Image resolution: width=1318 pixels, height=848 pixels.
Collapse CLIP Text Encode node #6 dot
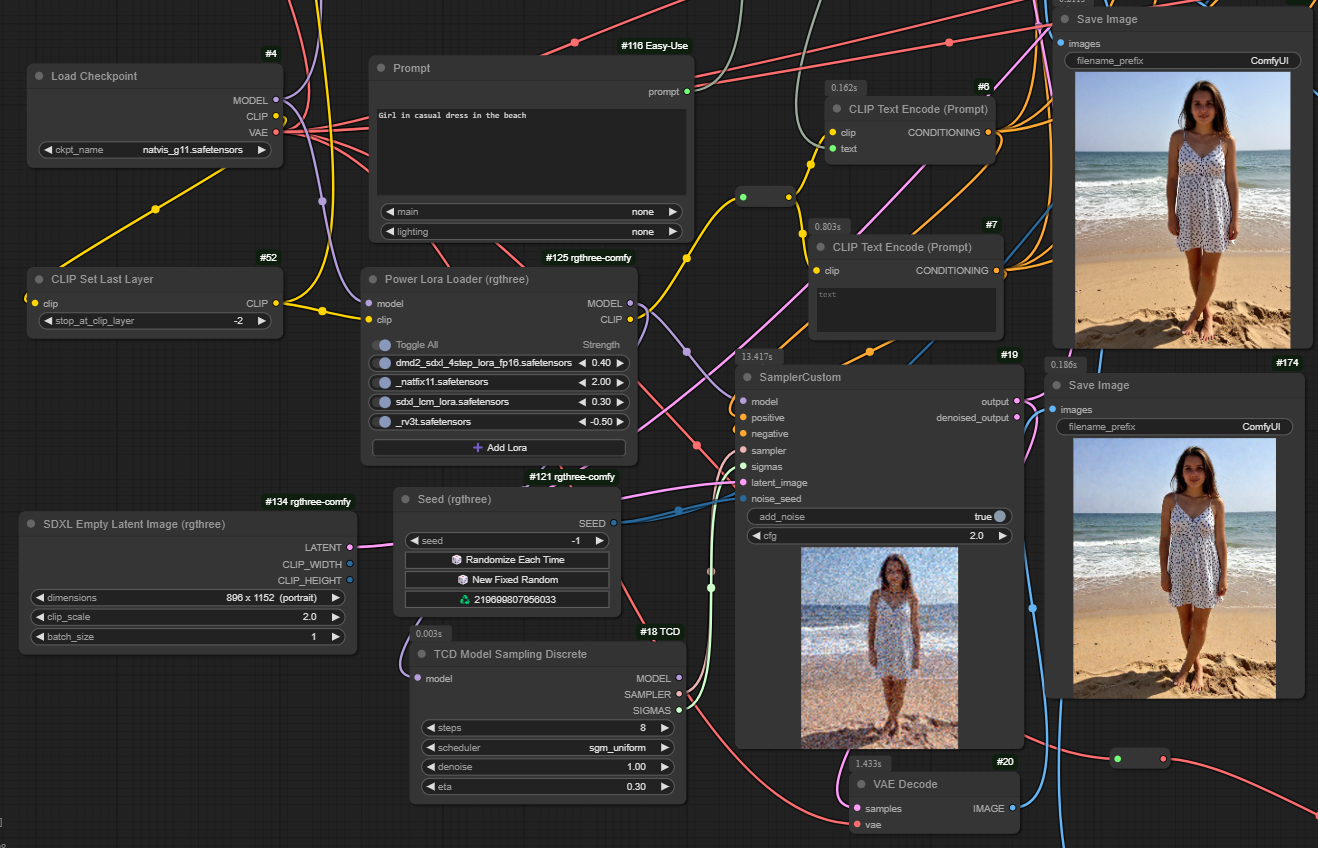pyautogui.click(x=838, y=109)
